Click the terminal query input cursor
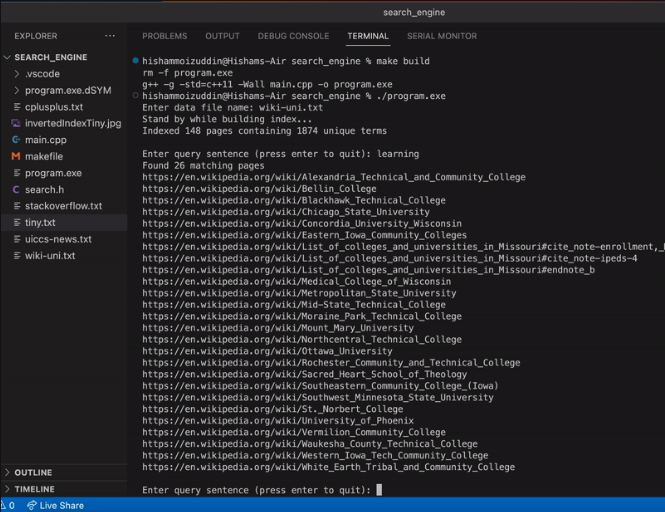Screen dimensions: 665x512 (379, 490)
